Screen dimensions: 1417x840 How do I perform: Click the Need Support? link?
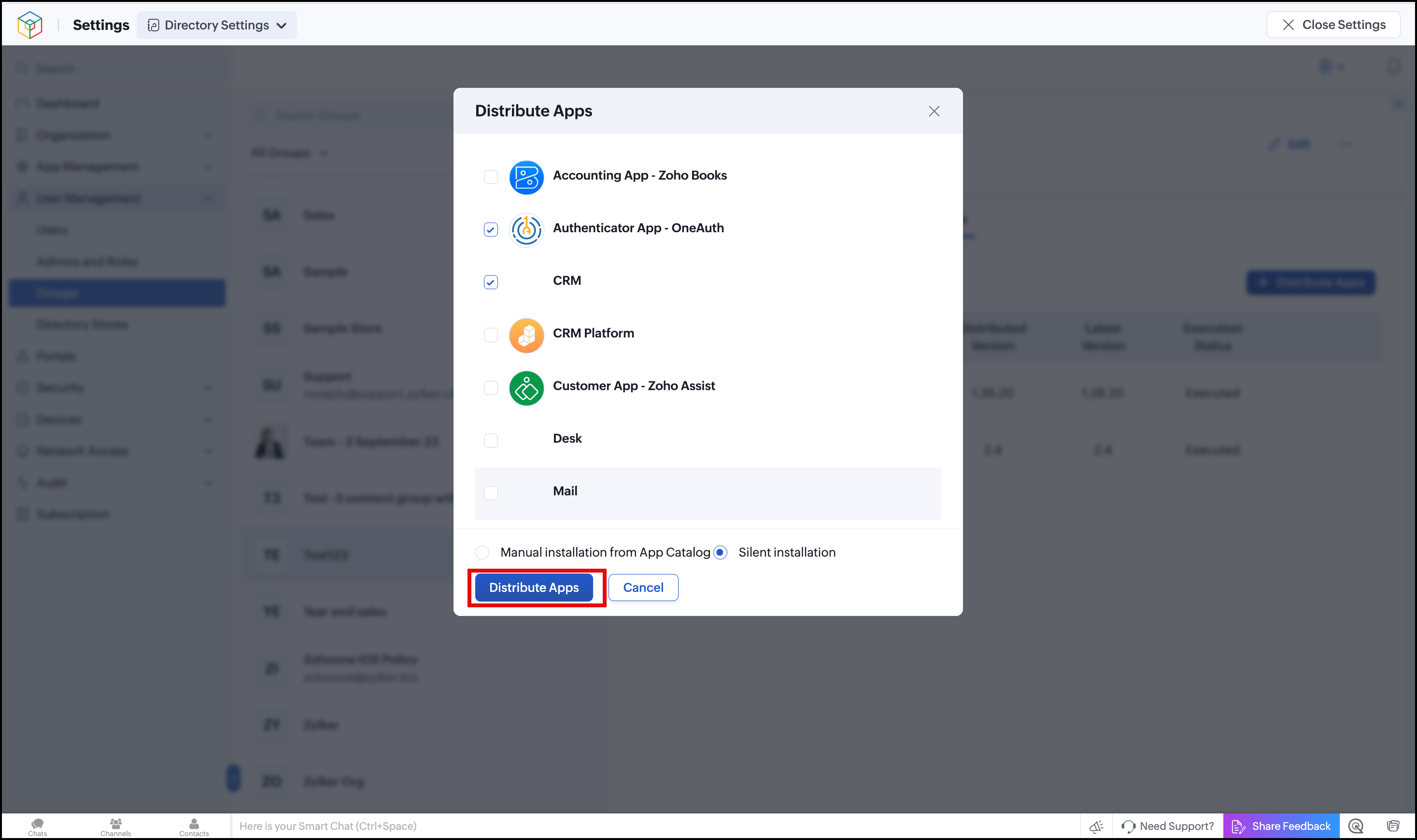[1168, 826]
